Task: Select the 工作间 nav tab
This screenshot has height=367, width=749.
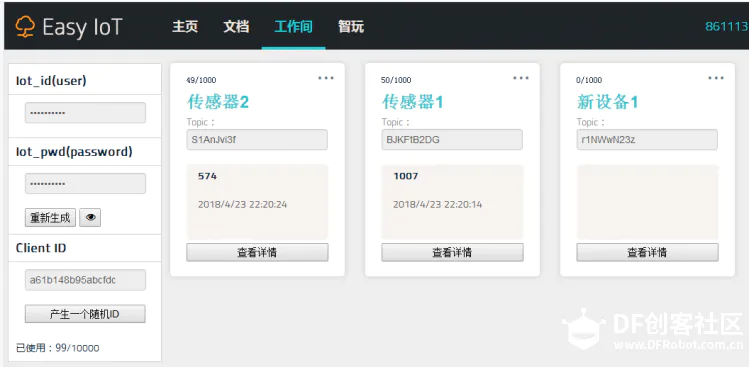Action: (293, 26)
